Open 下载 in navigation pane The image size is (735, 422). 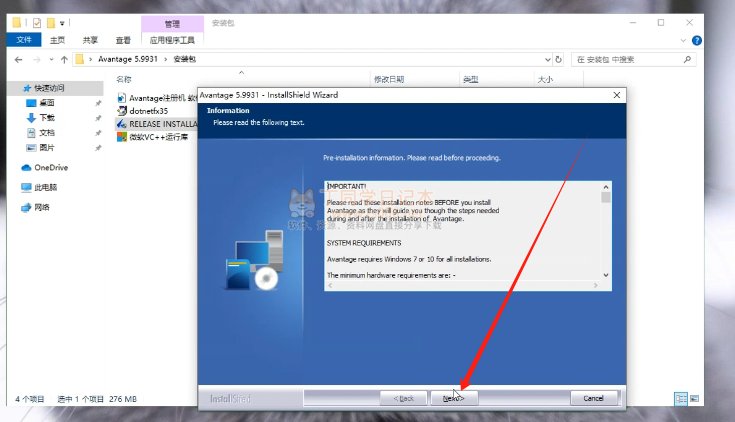point(46,118)
